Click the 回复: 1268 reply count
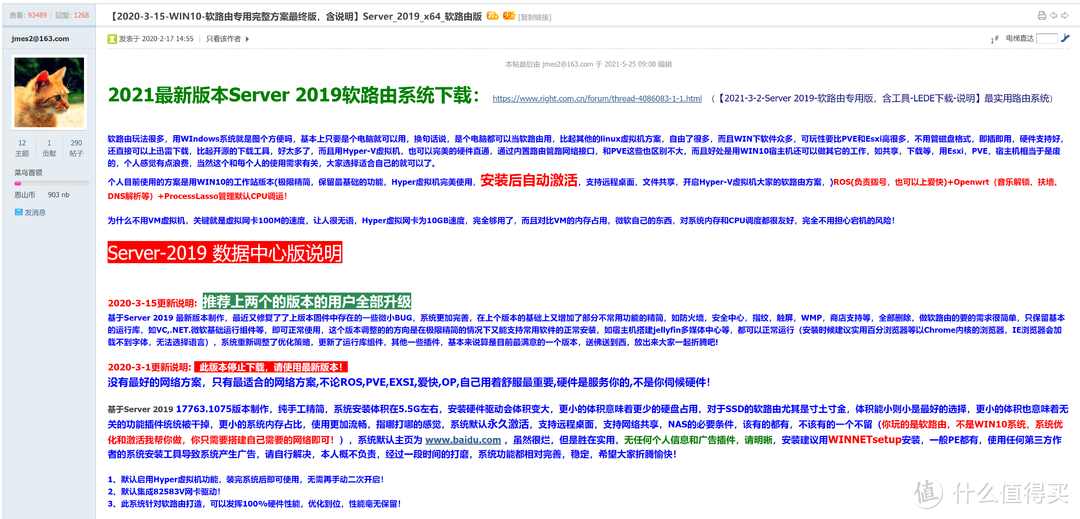This screenshot has width=1080, height=519. coord(71,14)
